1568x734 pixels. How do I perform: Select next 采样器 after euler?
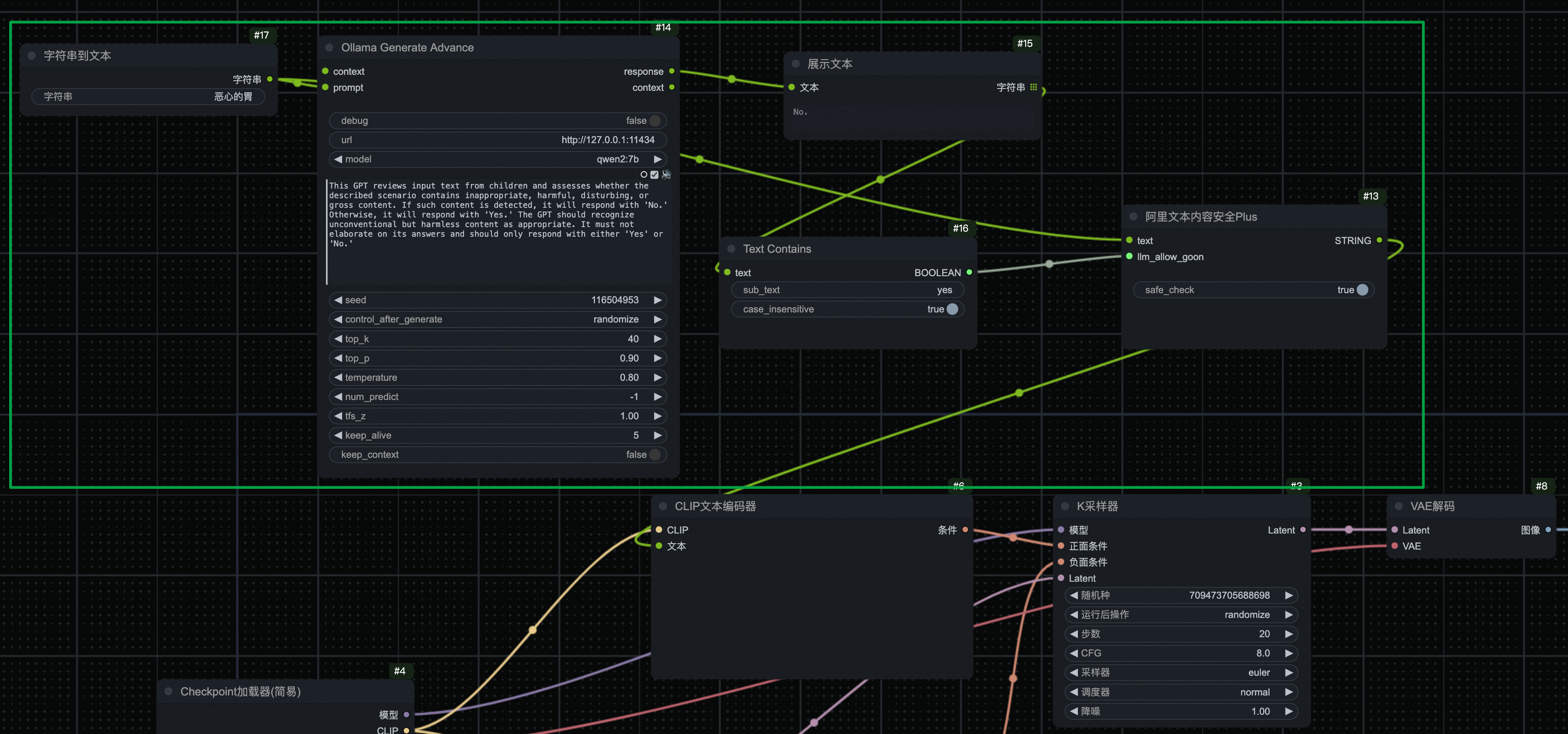[x=1289, y=673]
